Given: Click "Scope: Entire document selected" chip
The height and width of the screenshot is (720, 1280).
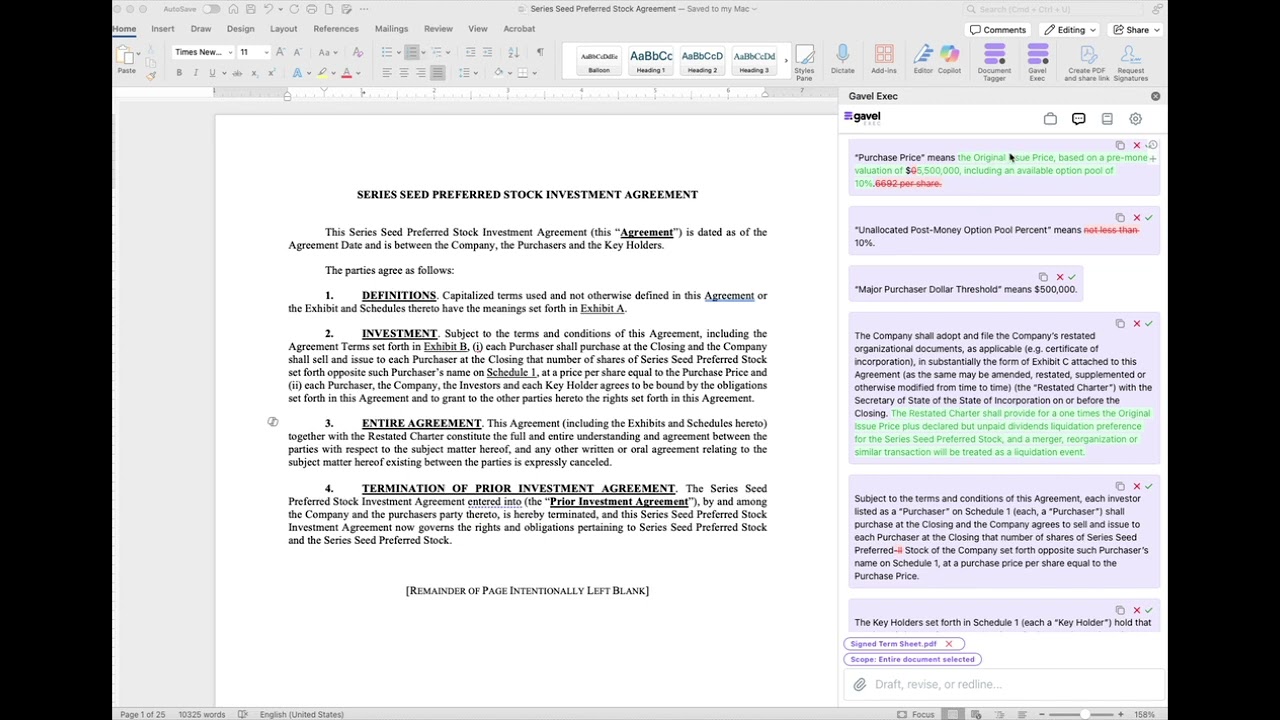Looking at the screenshot, I should (912, 659).
